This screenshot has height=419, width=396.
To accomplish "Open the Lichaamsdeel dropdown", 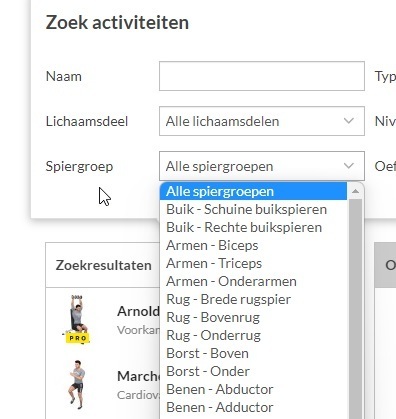I will point(262,121).
